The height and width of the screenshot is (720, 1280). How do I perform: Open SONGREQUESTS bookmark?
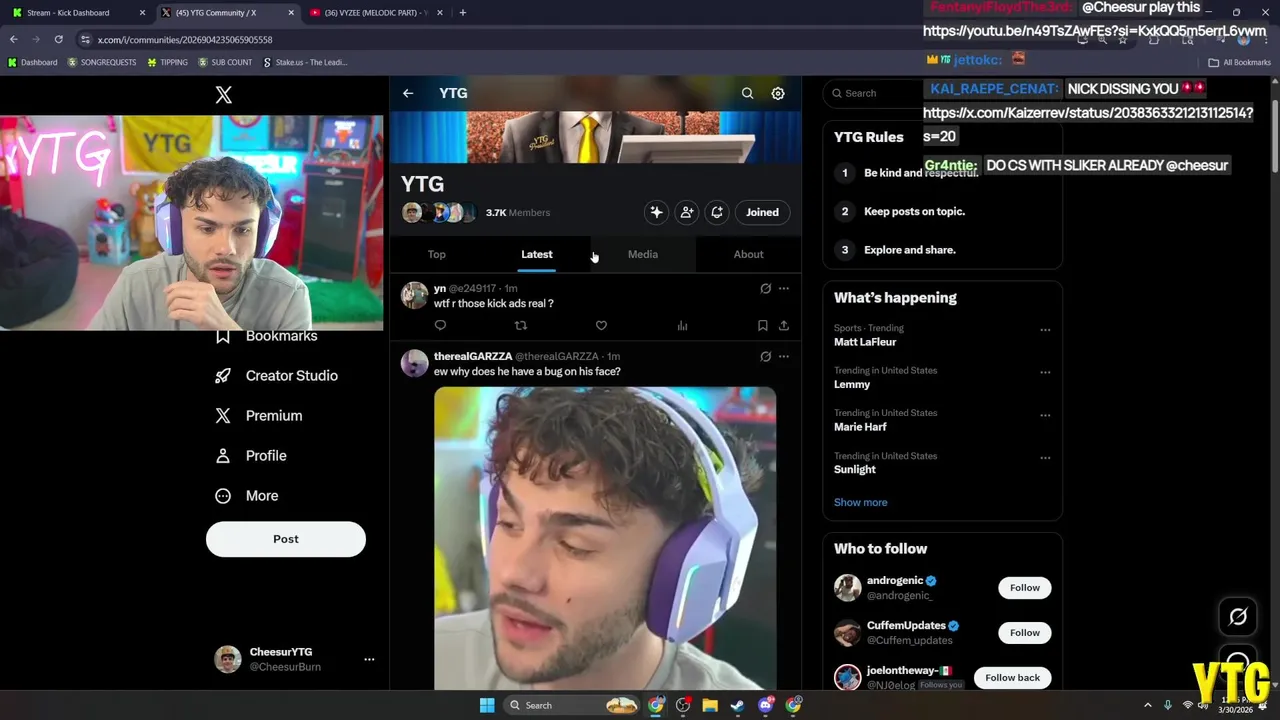coord(102,62)
